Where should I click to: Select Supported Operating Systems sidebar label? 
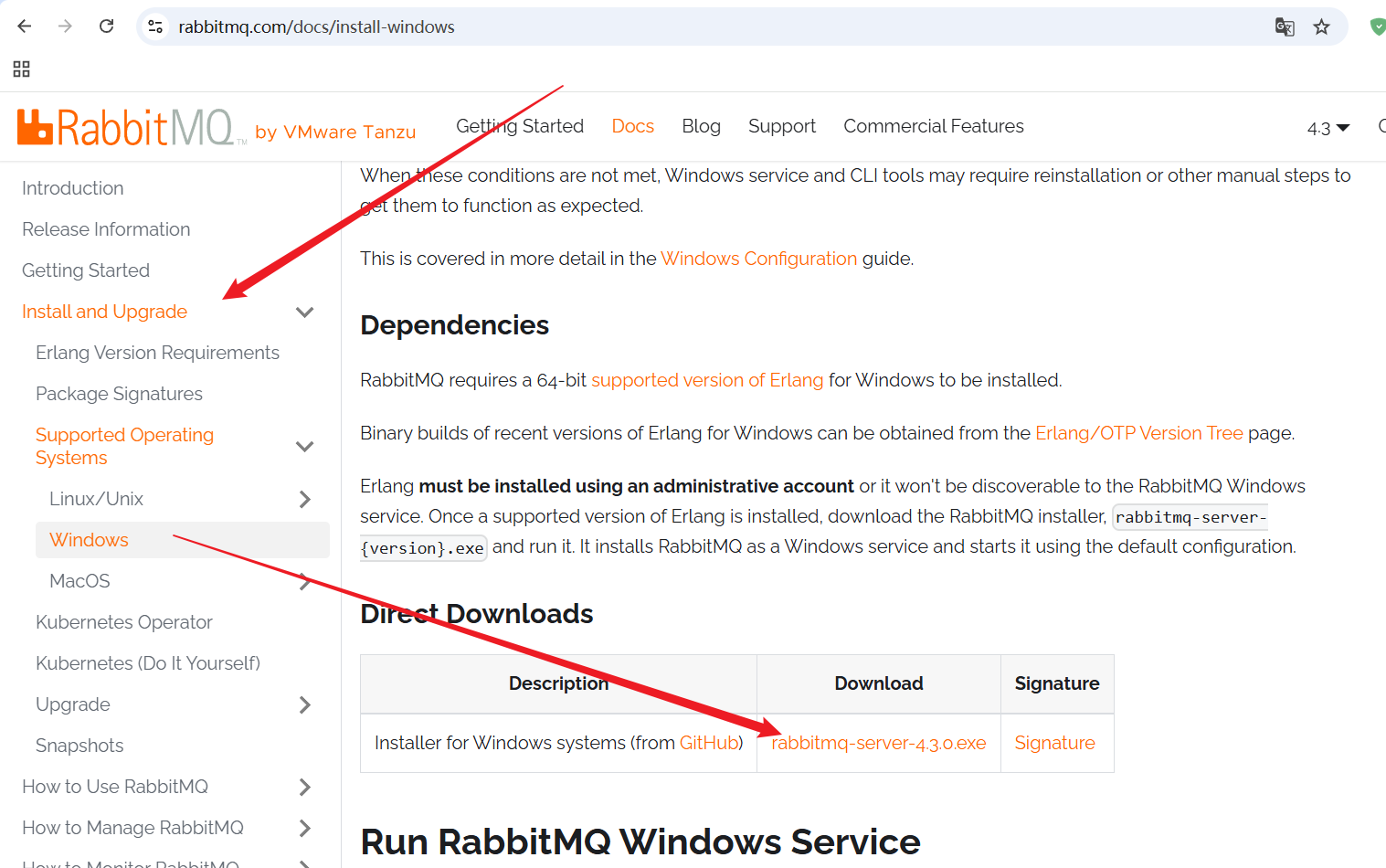(124, 446)
